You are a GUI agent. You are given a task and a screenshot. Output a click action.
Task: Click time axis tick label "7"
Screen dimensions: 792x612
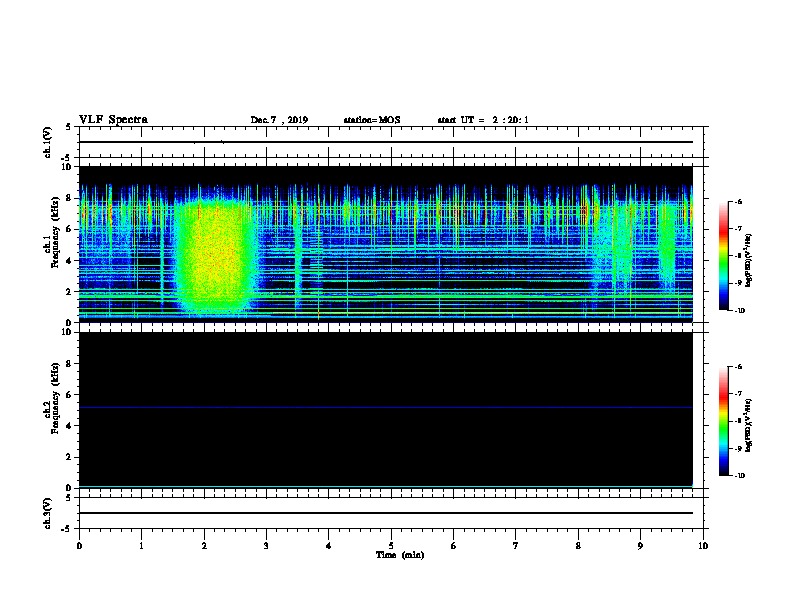tap(516, 546)
